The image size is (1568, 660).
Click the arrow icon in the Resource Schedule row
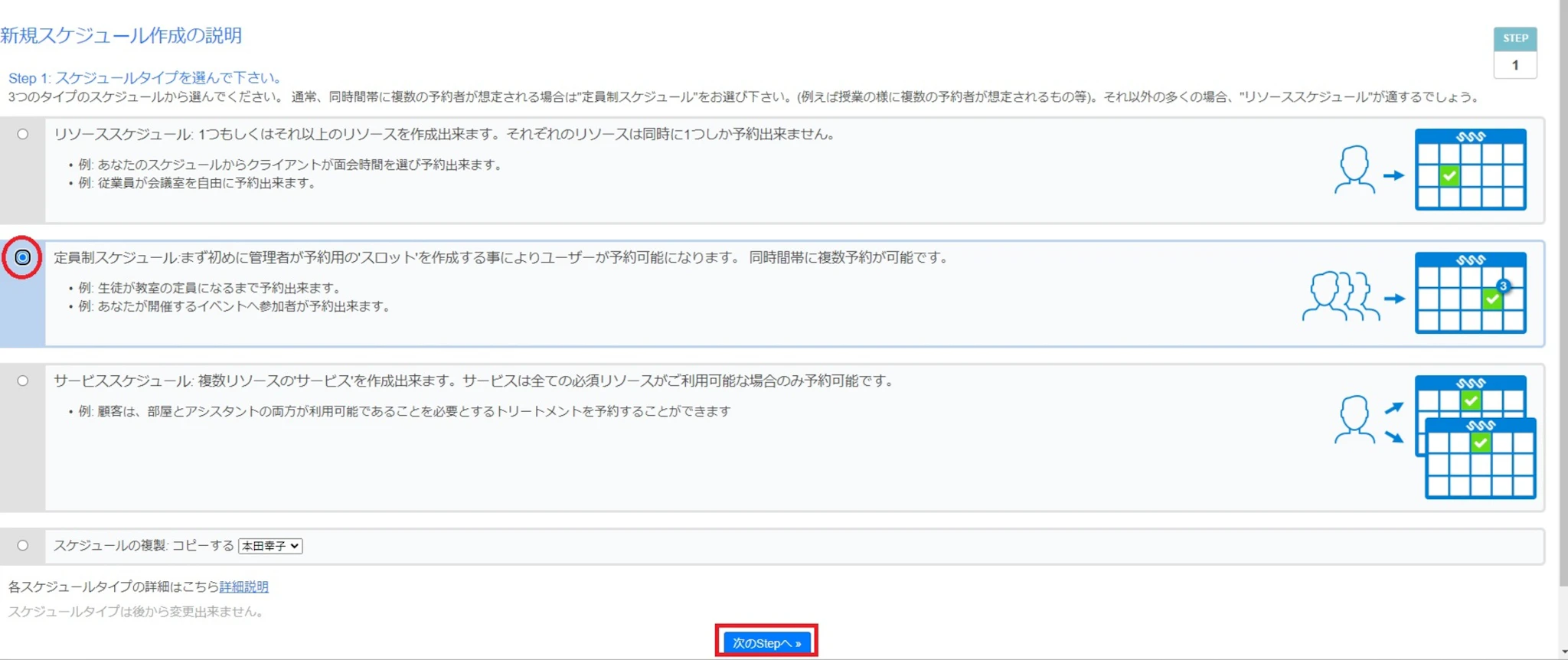click(1393, 175)
